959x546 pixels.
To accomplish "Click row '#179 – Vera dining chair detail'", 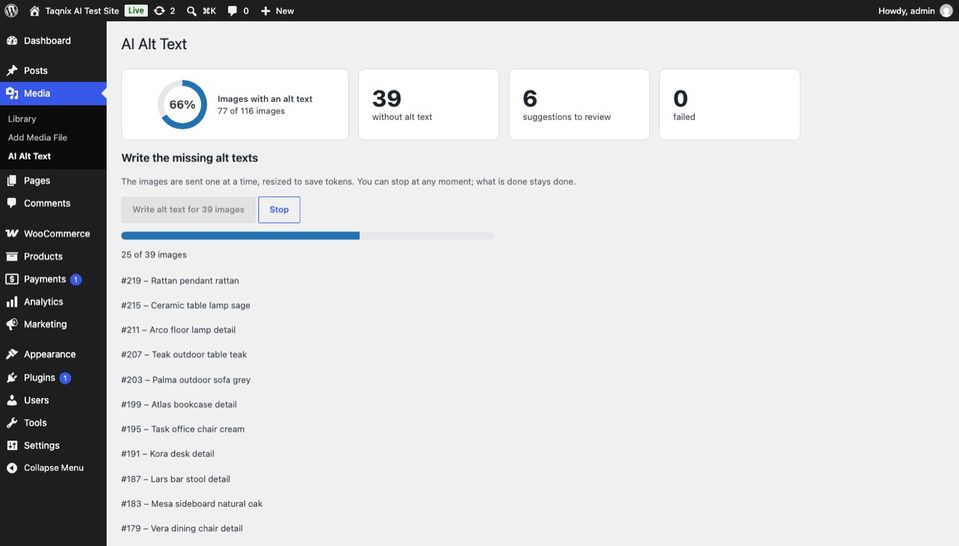I will (x=182, y=528).
